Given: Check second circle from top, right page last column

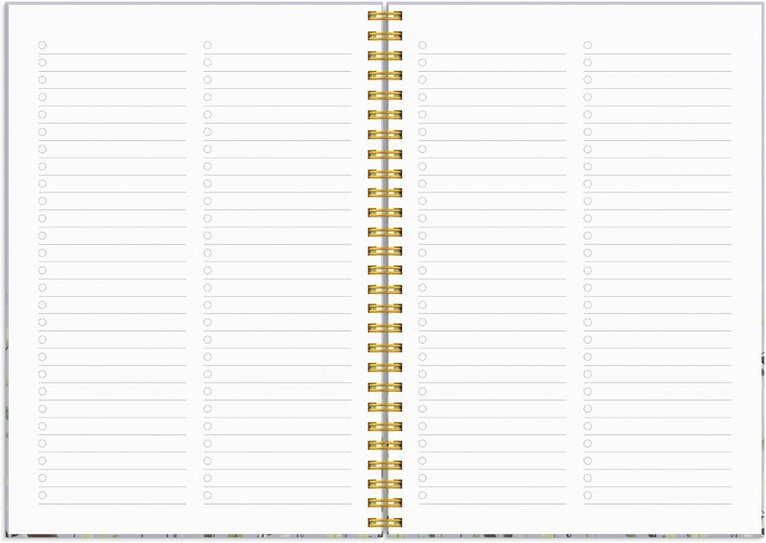Looking at the screenshot, I should [587, 62].
